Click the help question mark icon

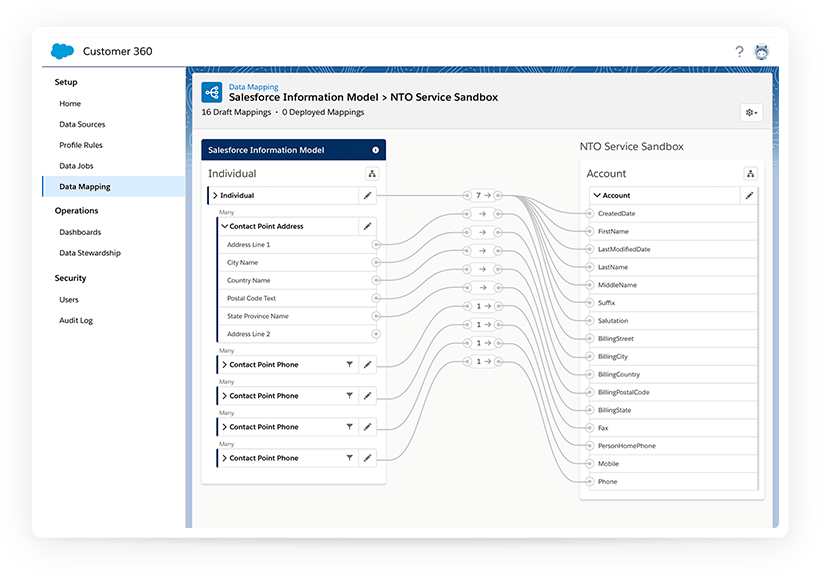[739, 52]
